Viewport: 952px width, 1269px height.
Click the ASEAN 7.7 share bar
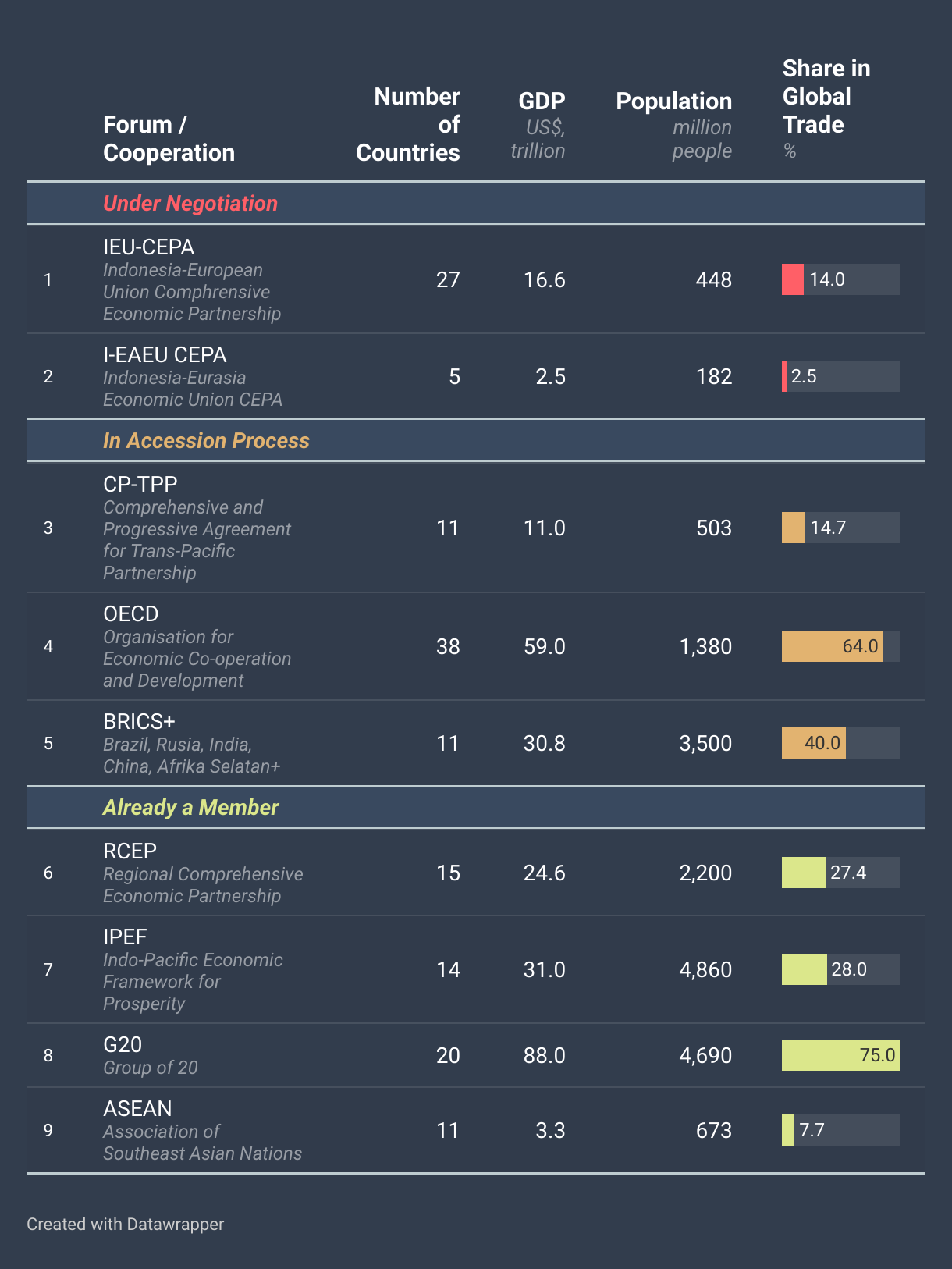click(788, 1130)
